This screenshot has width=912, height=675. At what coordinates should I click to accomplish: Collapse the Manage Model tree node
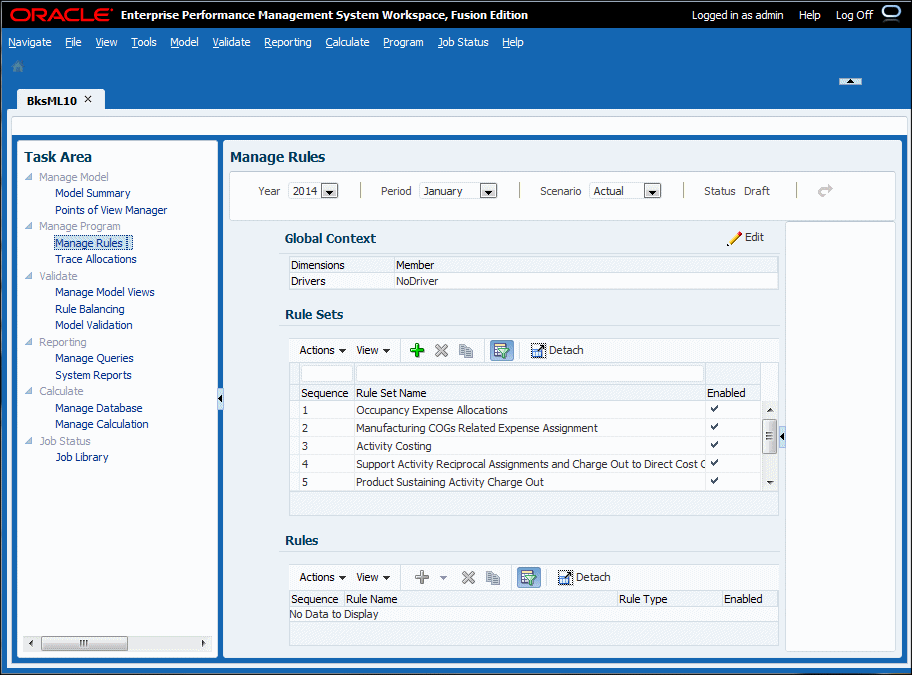tap(28, 177)
